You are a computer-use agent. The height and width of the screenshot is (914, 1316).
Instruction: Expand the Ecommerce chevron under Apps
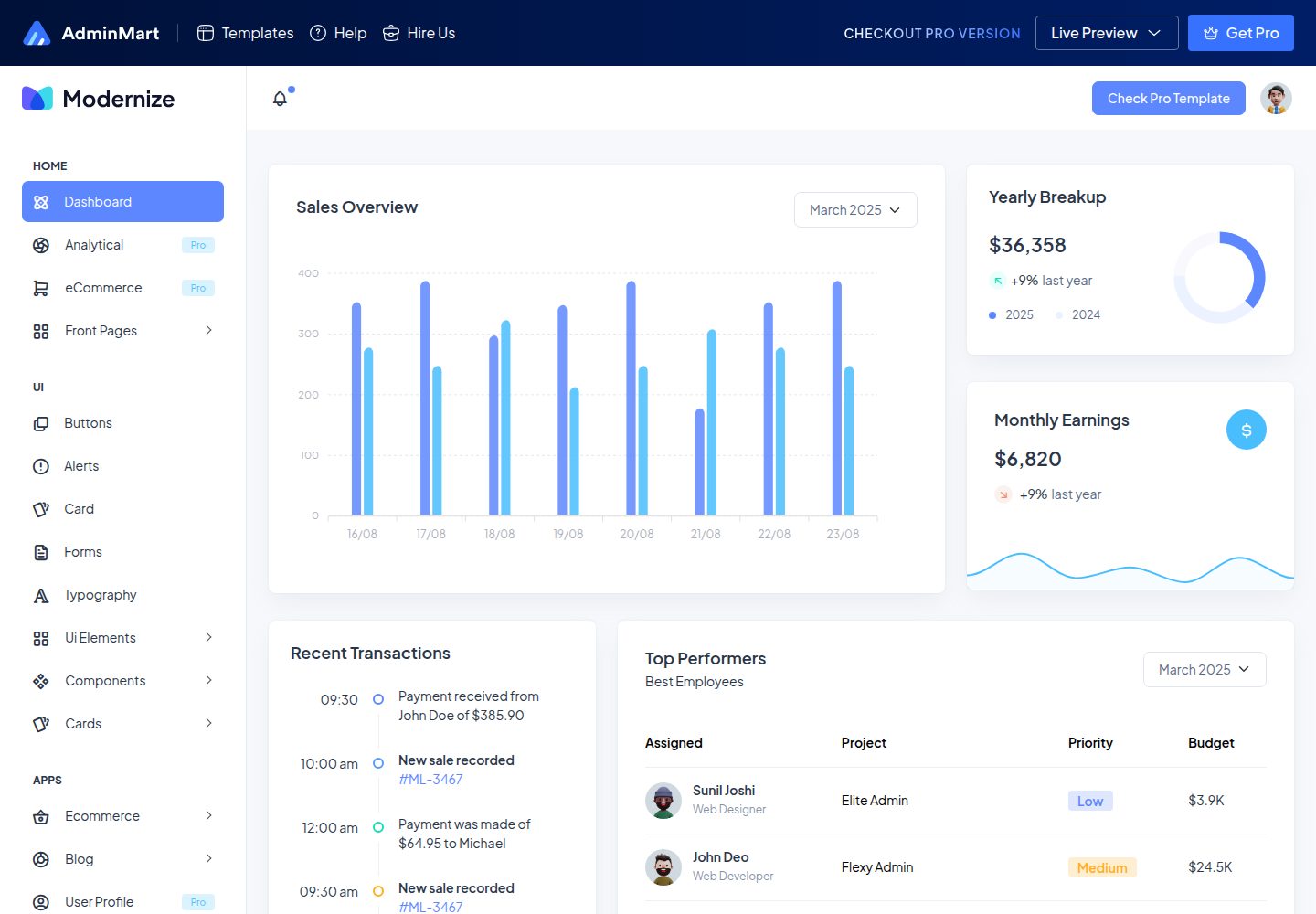click(208, 815)
